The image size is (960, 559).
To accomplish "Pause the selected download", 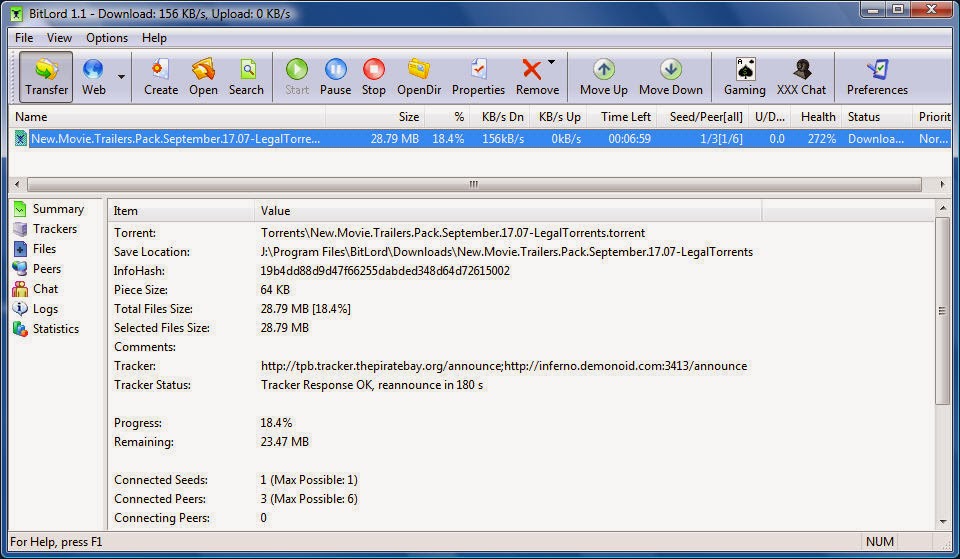I will (x=336, y=77).
